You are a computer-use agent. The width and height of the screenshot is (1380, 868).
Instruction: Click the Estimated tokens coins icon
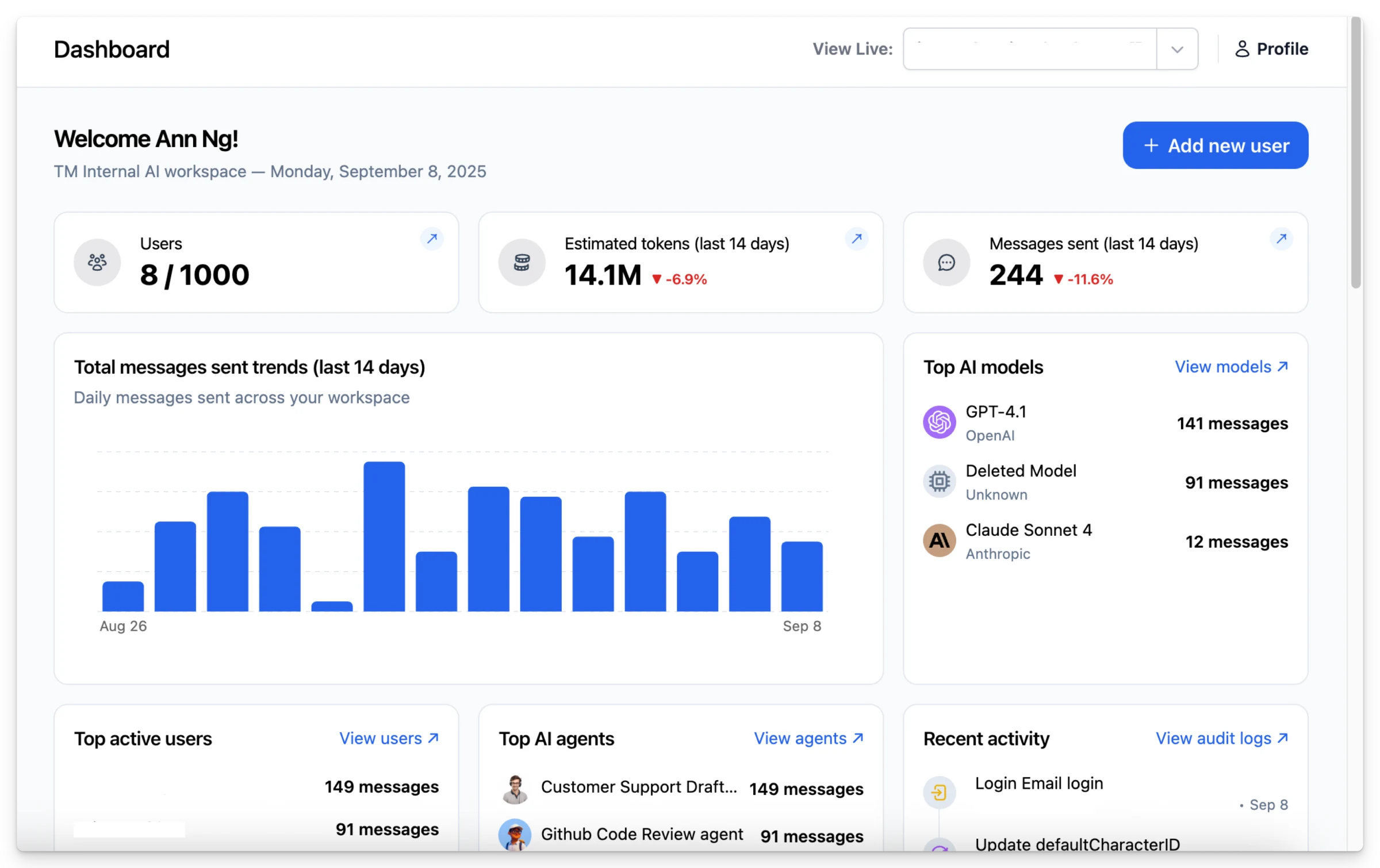click(x=522, y=263)
